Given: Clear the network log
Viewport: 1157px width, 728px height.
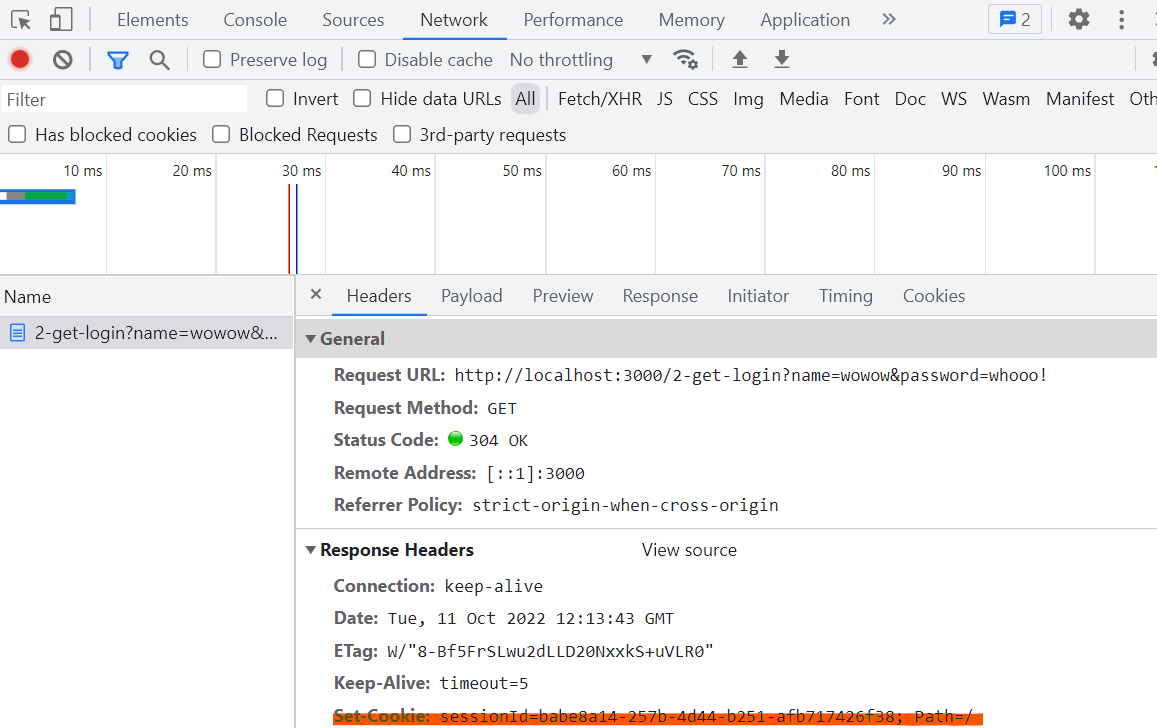Looking at the screenshot, I should pyautogui.click(x=63, y=60).
